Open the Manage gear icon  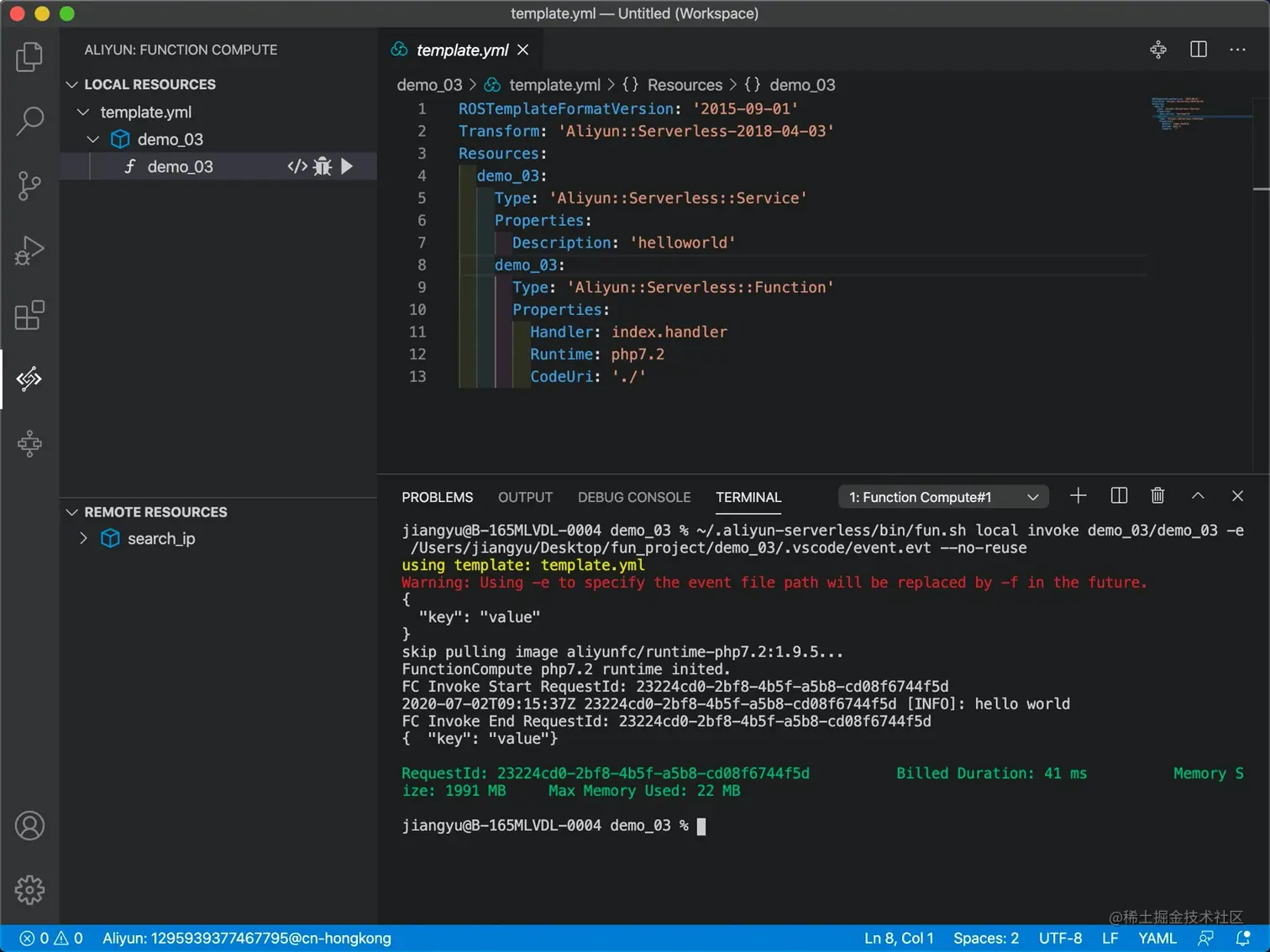tap(29, 890)
